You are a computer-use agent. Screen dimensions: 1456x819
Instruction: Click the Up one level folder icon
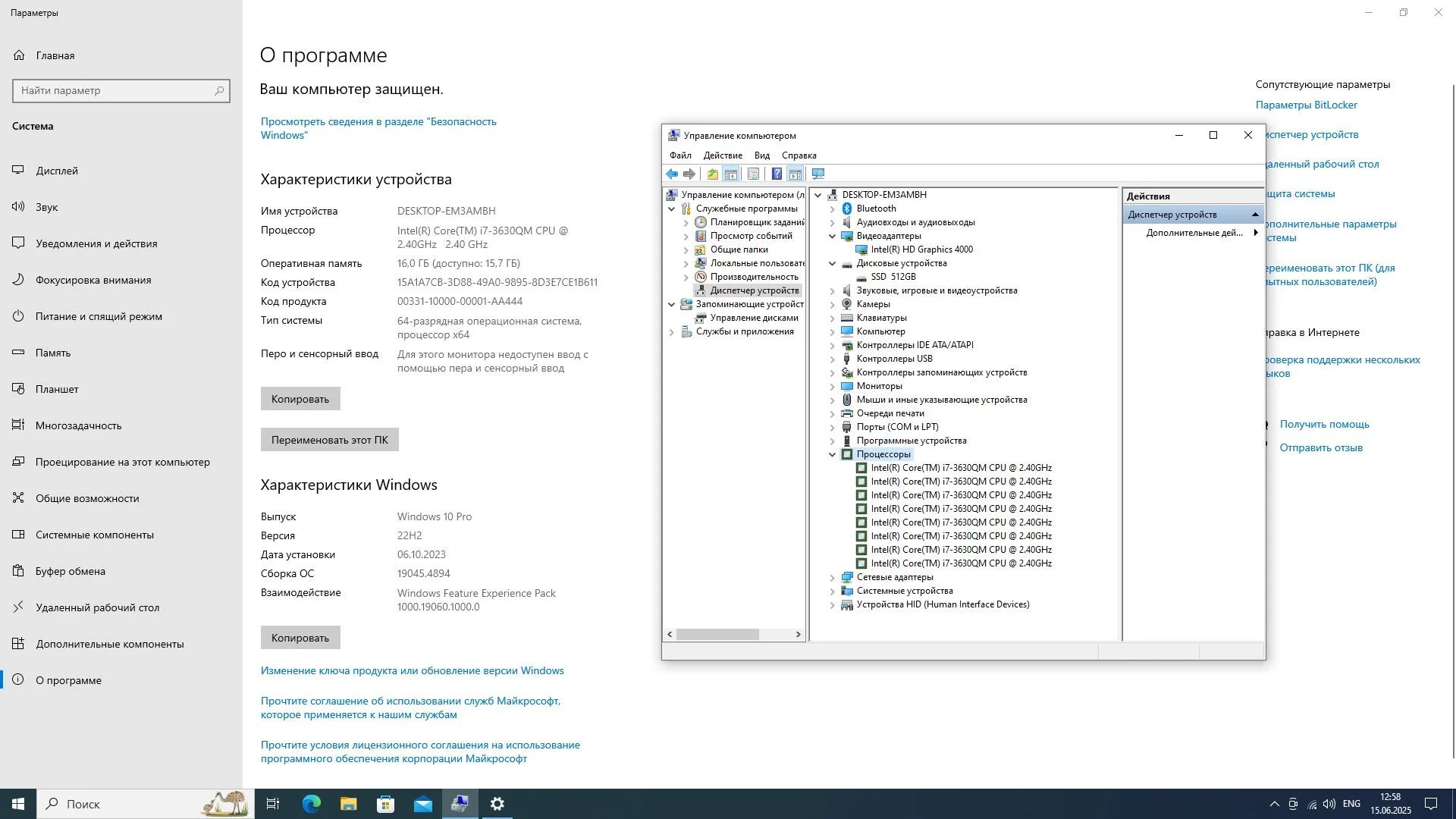[713, 174]
